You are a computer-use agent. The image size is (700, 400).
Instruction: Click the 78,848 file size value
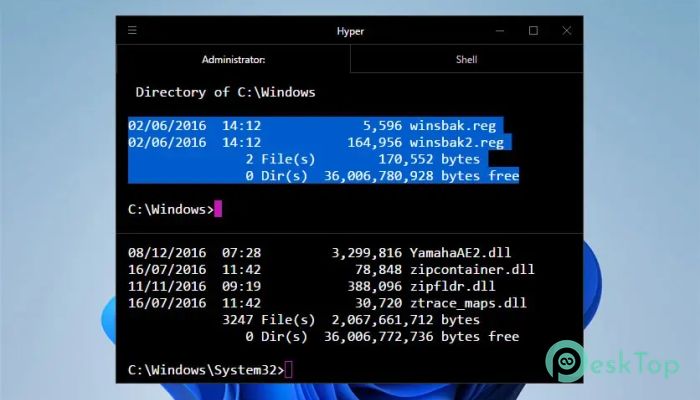379,270
